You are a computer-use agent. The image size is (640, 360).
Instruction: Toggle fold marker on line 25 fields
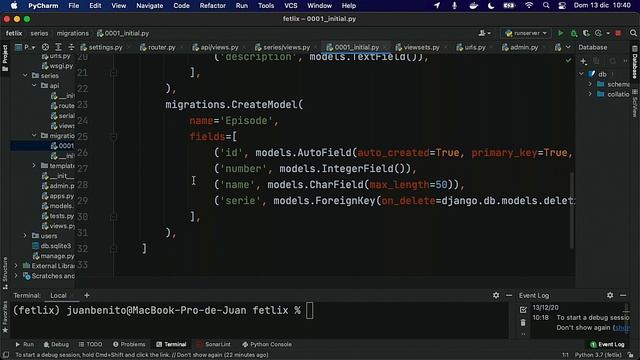click(x=114, y=137)
